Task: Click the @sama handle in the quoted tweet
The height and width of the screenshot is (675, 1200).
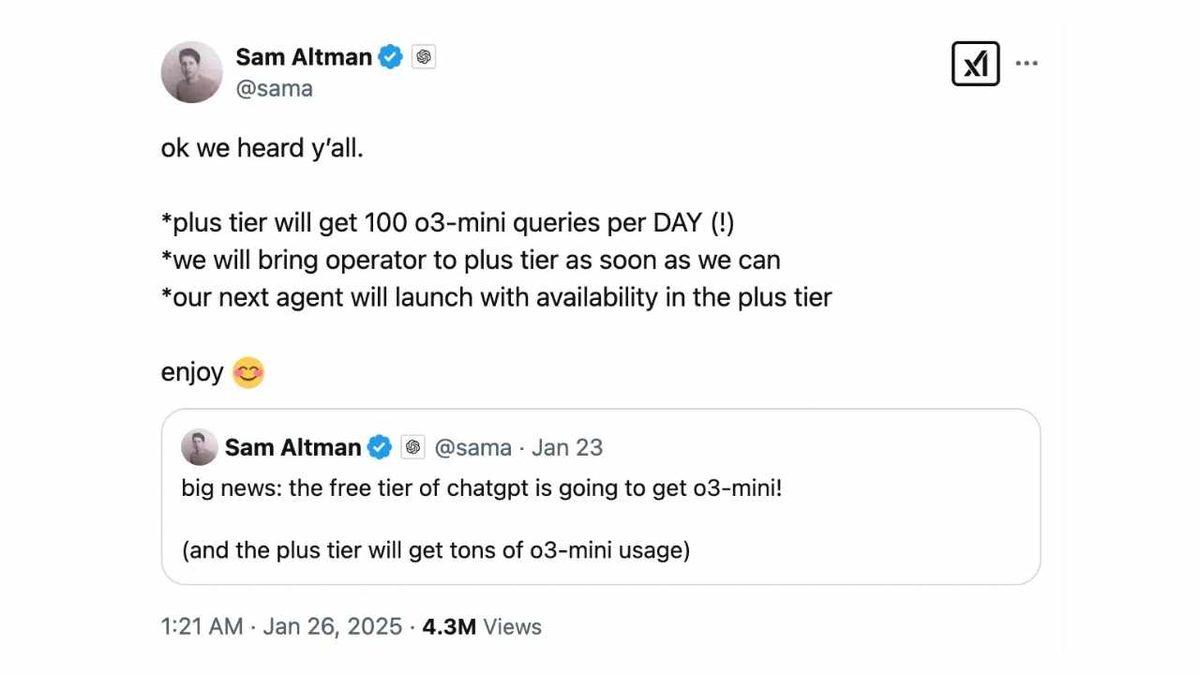Action: pos(472,447)
